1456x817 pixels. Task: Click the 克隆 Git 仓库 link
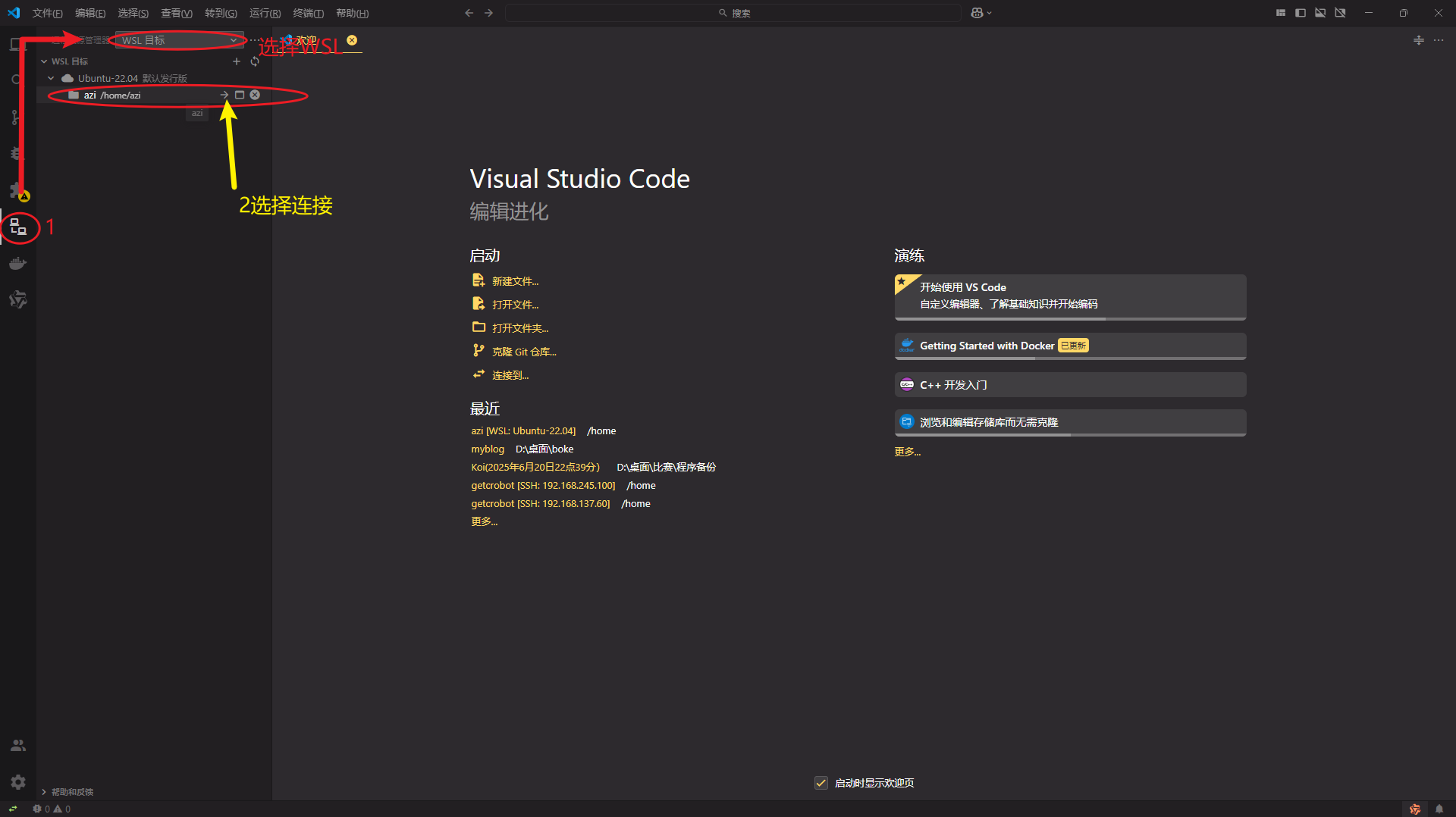523,352
